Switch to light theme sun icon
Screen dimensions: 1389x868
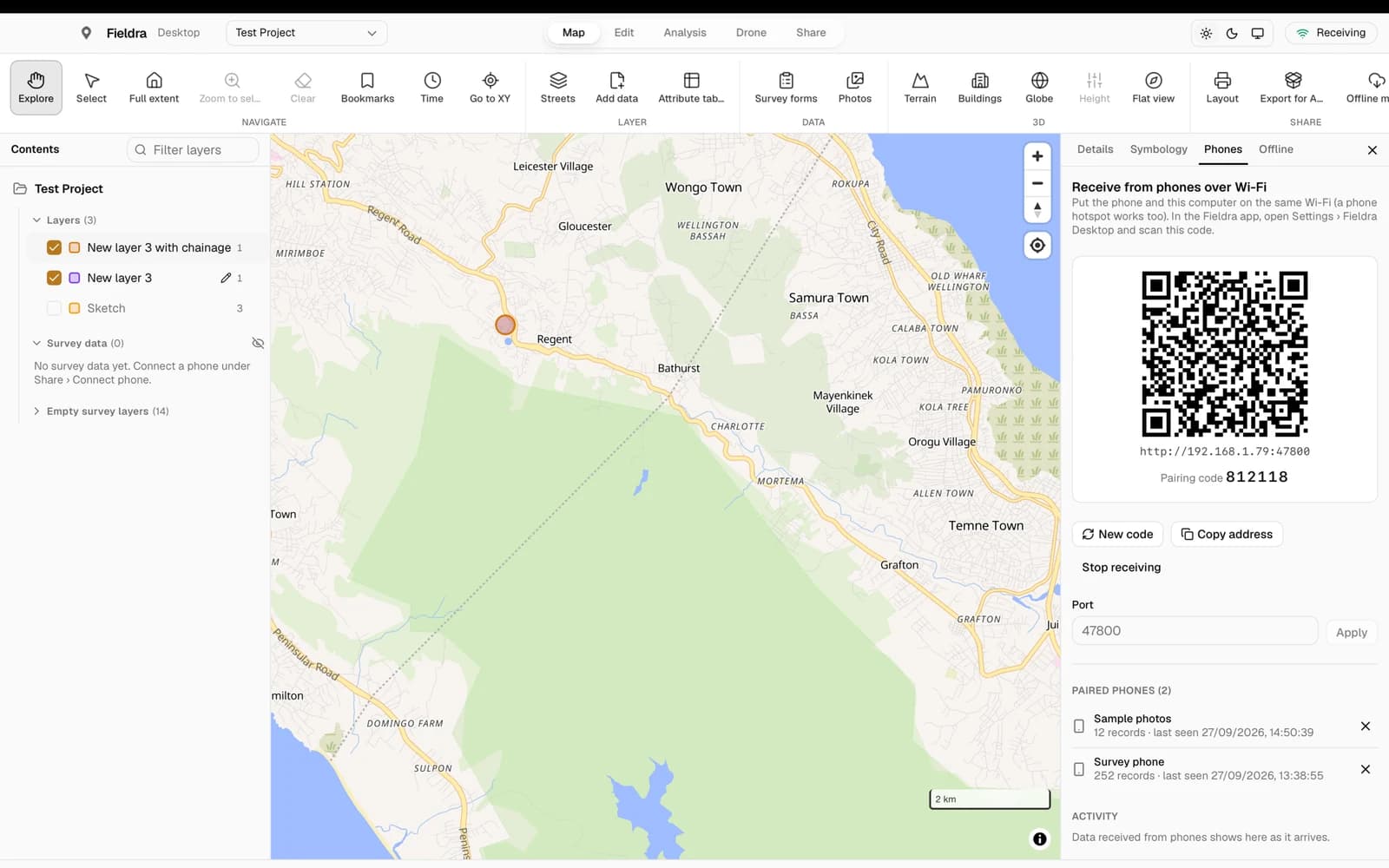point(1206,33)
